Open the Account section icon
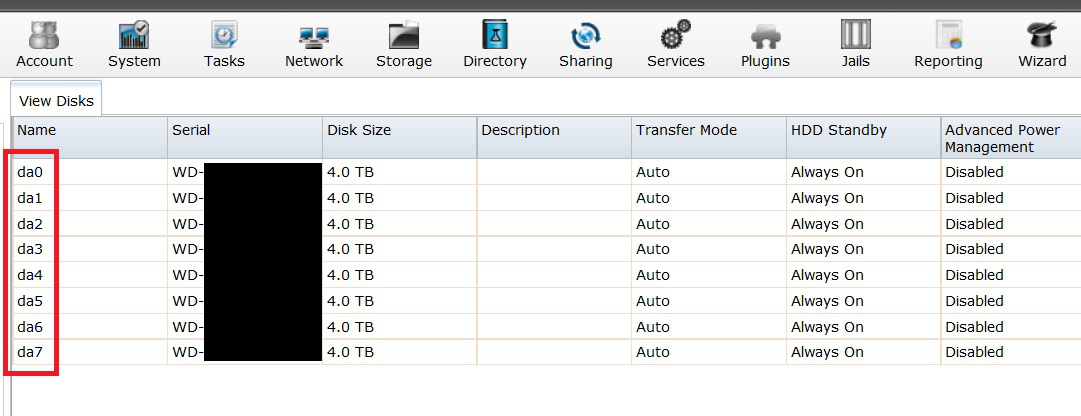Viewport: 1081px width, 416px height. (44, 37)
